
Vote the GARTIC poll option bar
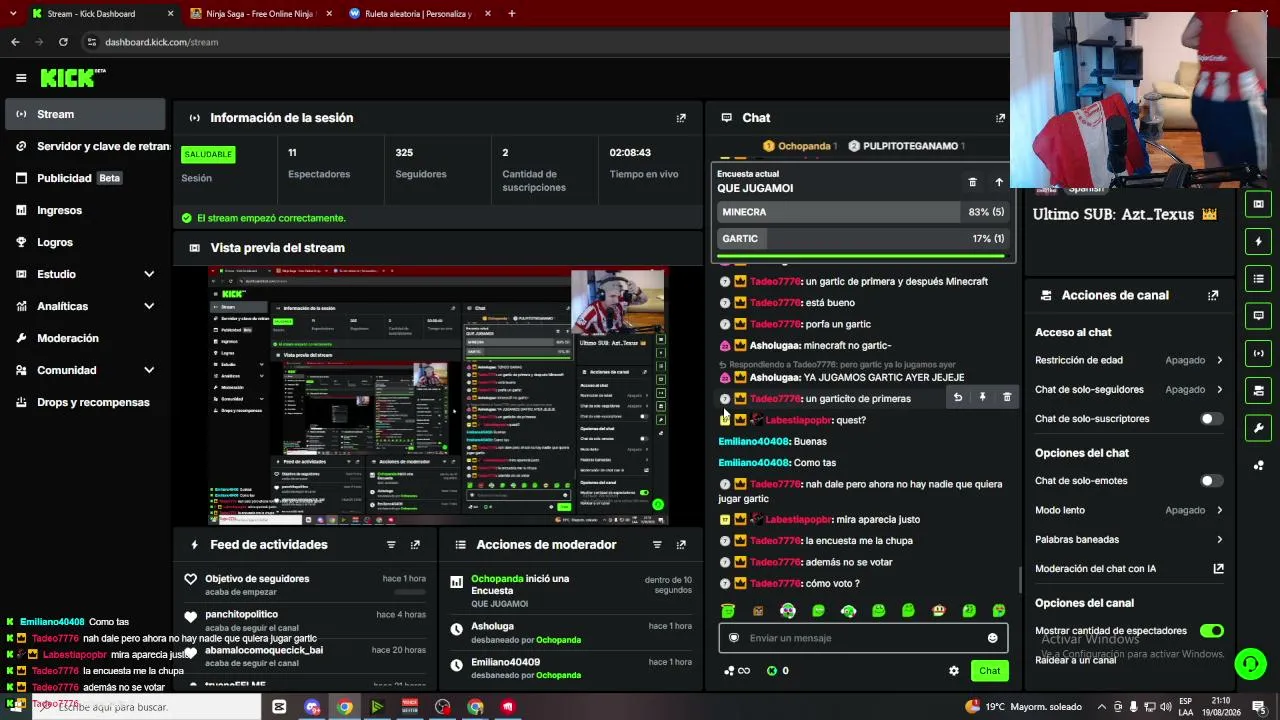tap(863, 239)
